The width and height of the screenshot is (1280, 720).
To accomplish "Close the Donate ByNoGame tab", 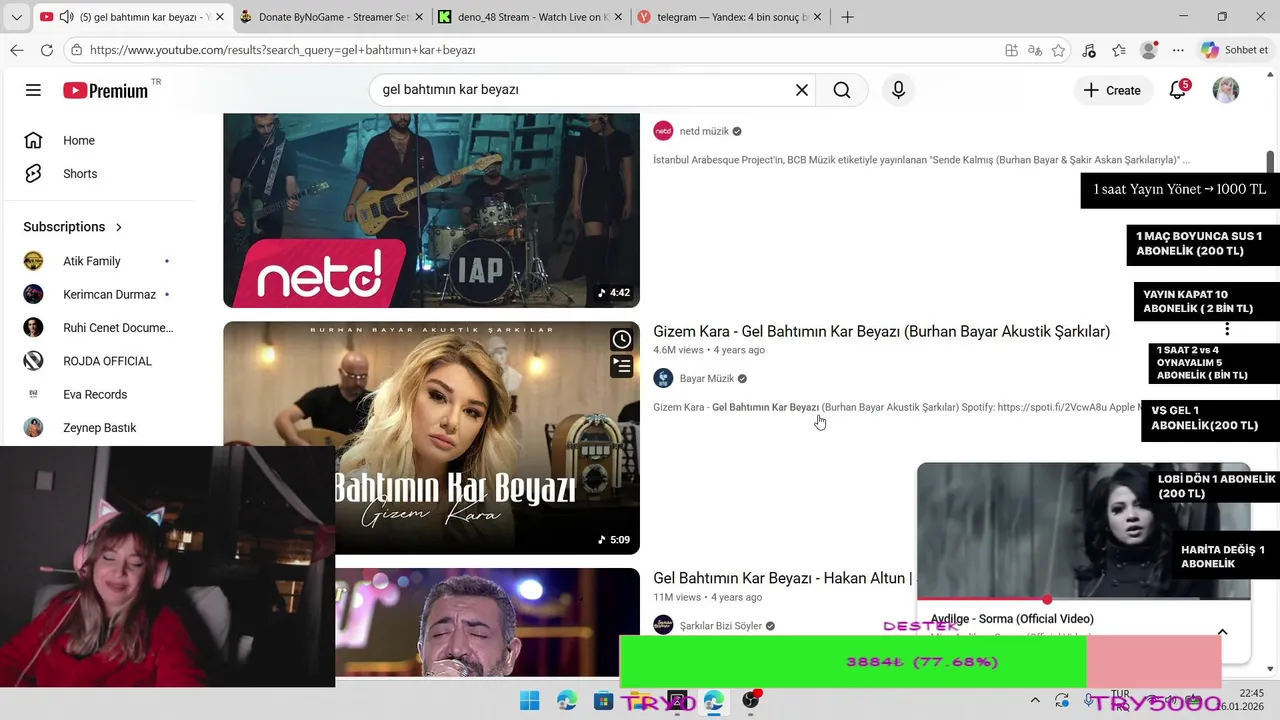I will coord(418,17).
